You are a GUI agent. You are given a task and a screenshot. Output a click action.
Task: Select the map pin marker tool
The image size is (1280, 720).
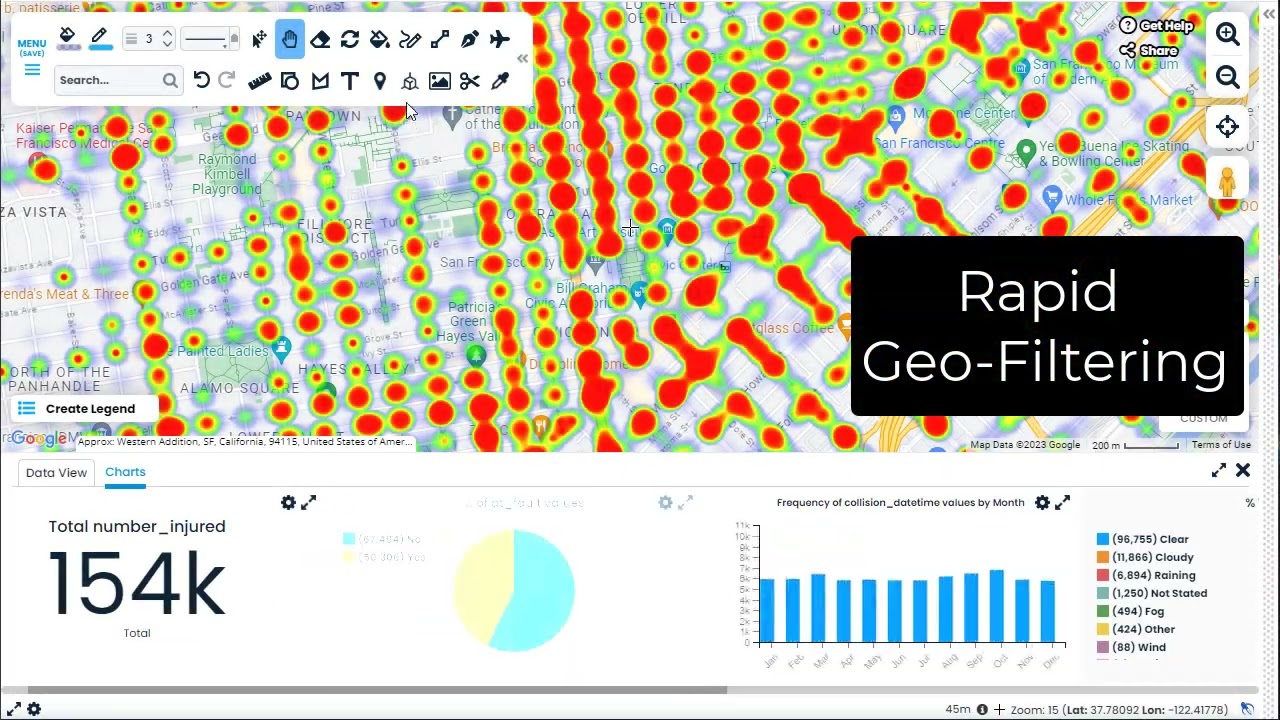pyautogui.click(x=380, y=81)
